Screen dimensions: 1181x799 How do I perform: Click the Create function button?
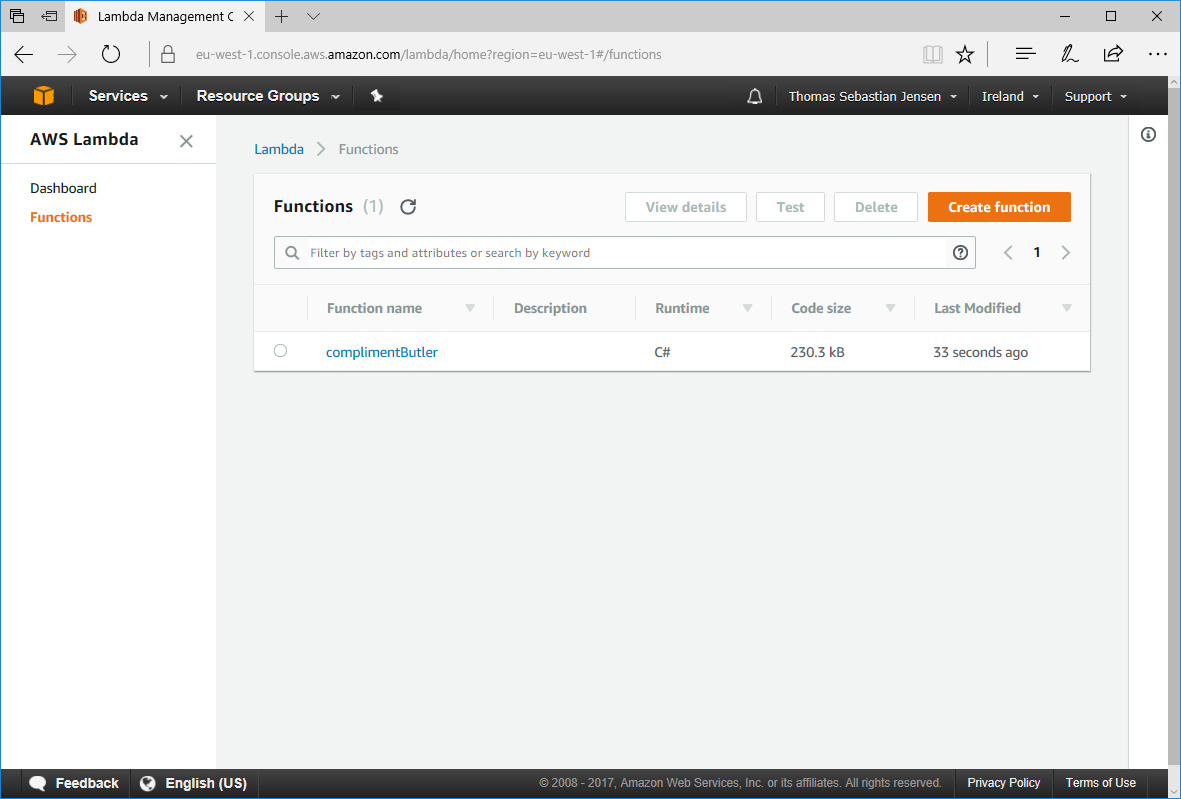[x=998, y=207]
